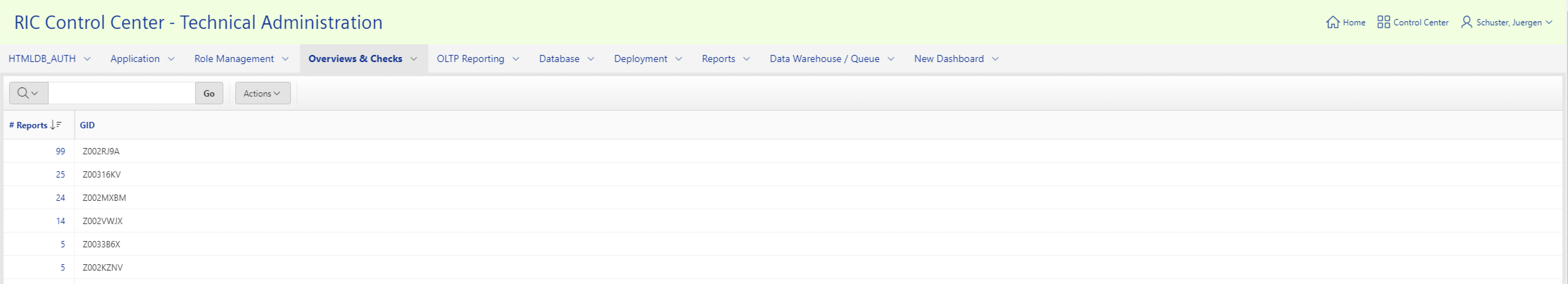This screenshot has width=1568, height=284.
Task: Open the 14 reports count link
Action: pos(60,221)
